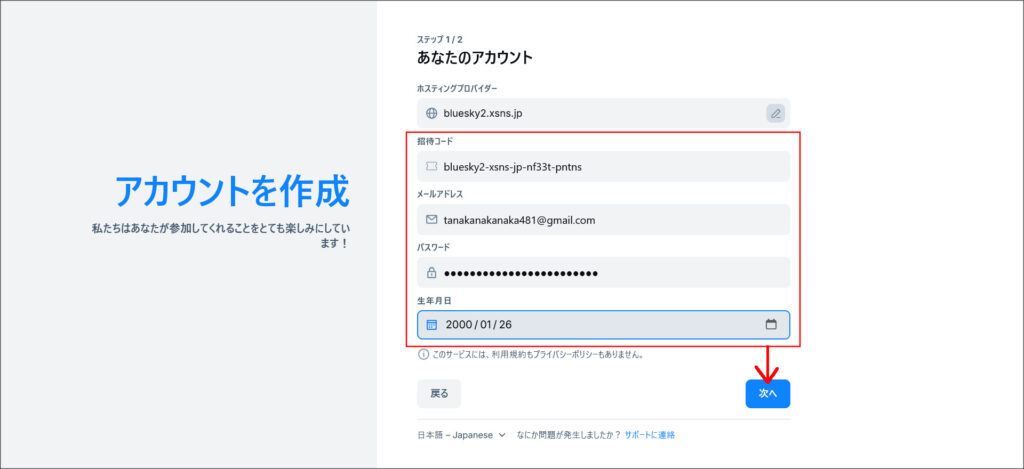Click the globe icon beside bluesky2.xsns.jp

(x=431, y=113)
